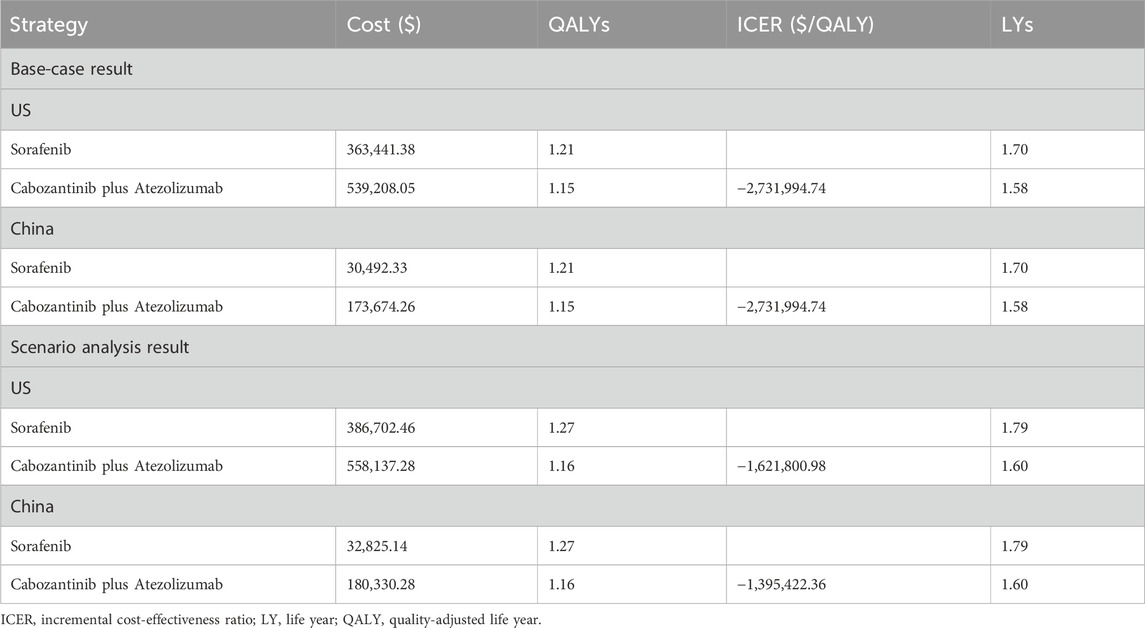Select the cost value 32,825.14
1145x628 pixels.
coord(390,546)
